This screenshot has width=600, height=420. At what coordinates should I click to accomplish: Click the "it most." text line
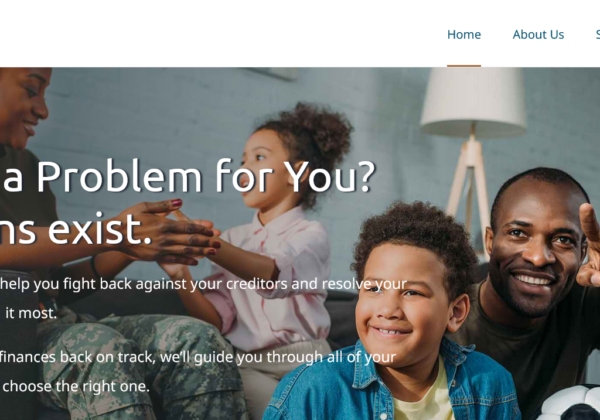[31, 313]
